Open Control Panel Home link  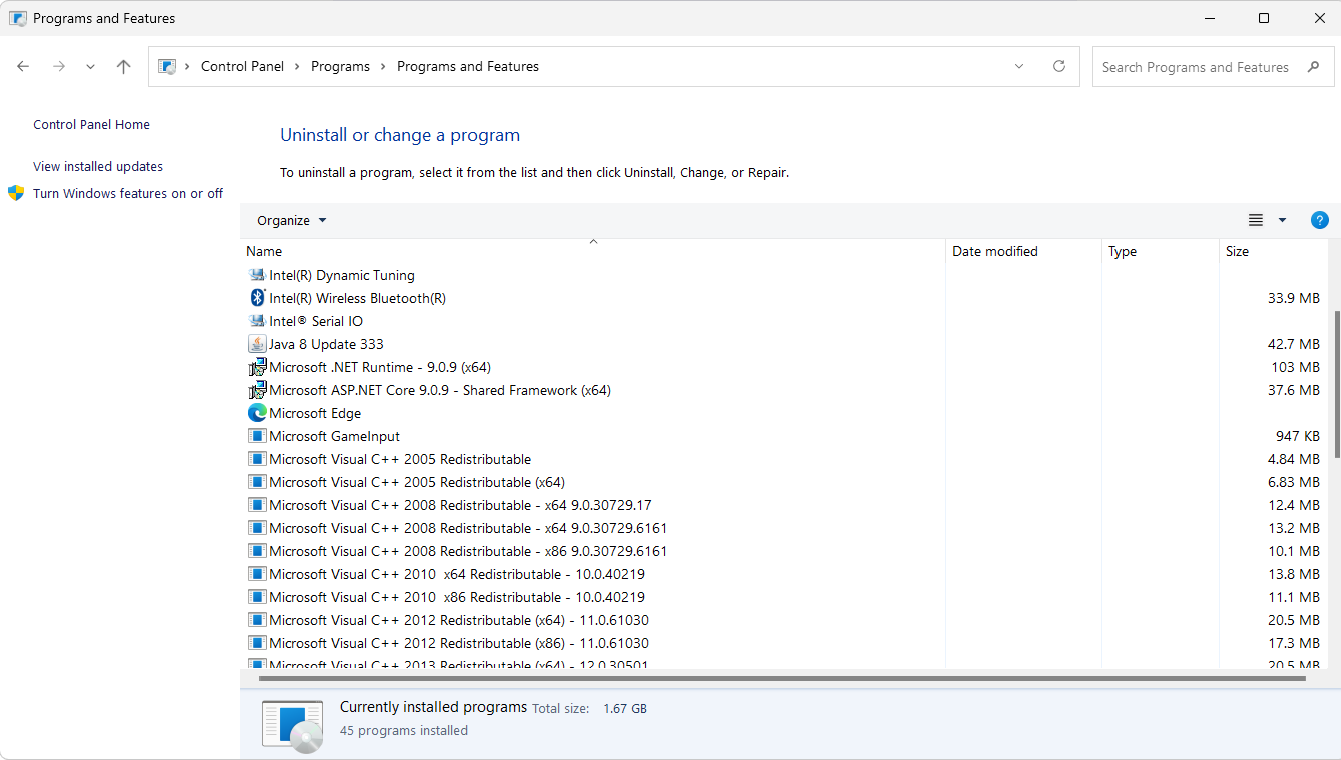click(x=91, y=125)
